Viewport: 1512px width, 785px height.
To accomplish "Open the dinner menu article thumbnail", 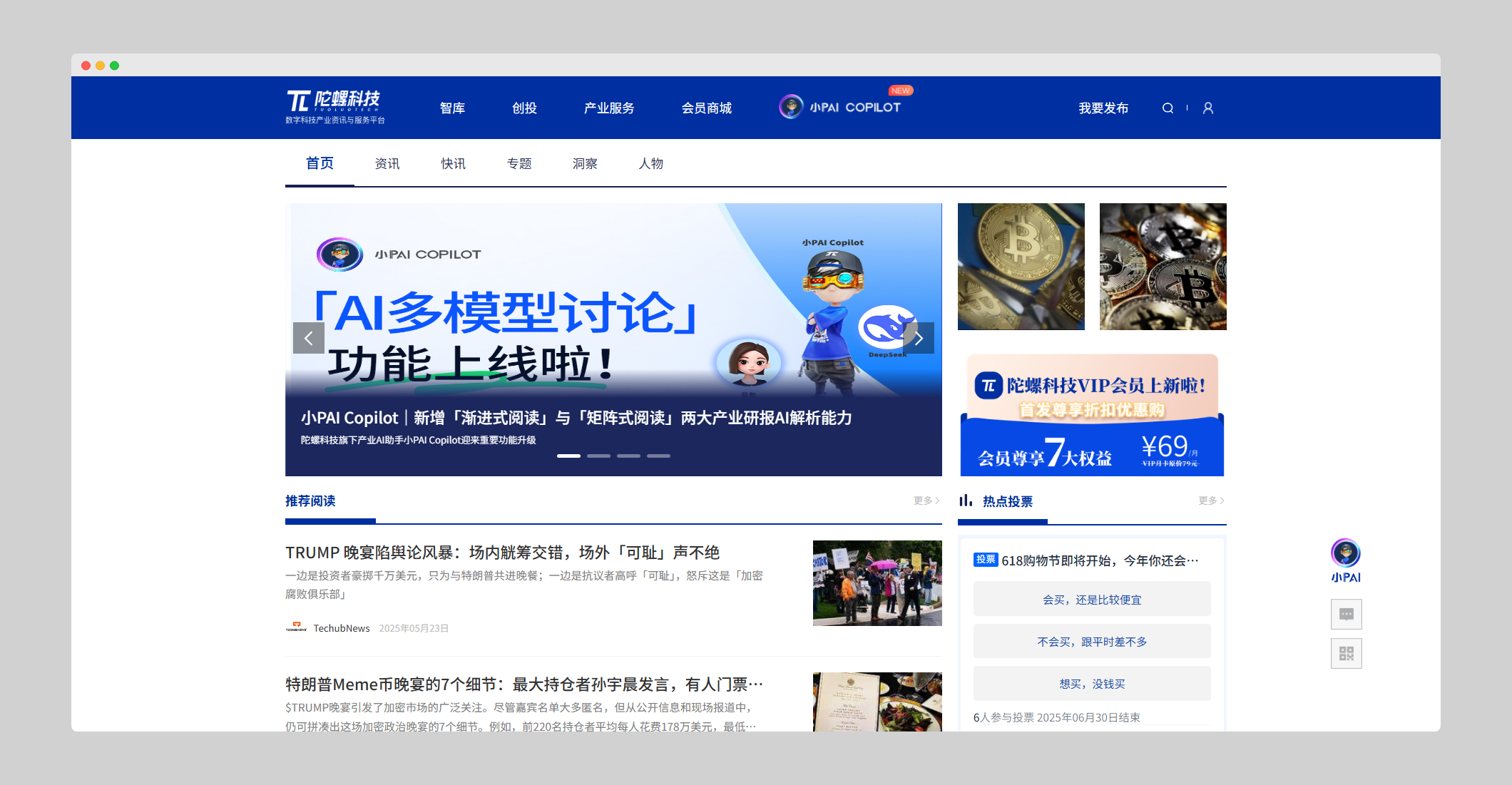I will pos(877,702).
